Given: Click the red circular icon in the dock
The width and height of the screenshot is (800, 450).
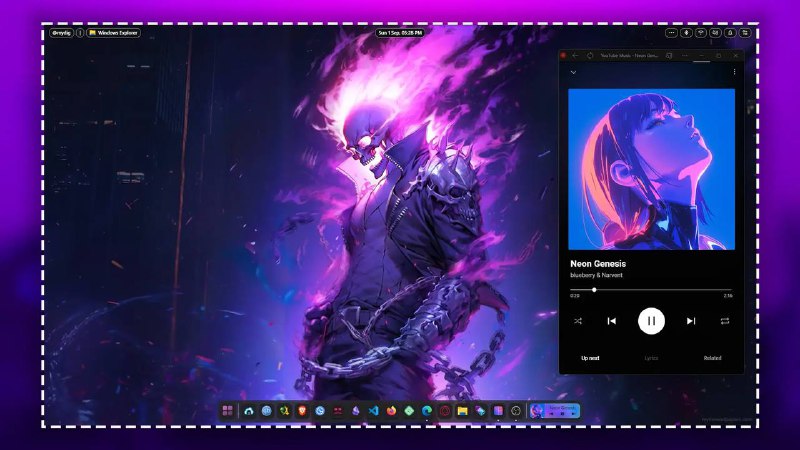Looking at the screenshot, I should pos(445,411).
